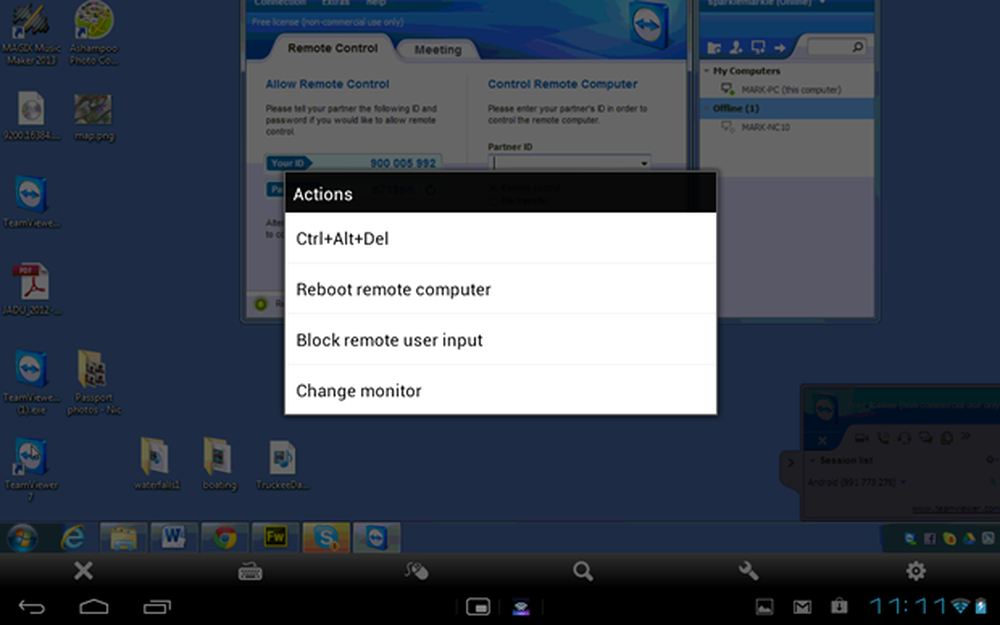Tap the screenshot capture icon in the navigation bar
1000x625 pixels.
tap(478, 607)
